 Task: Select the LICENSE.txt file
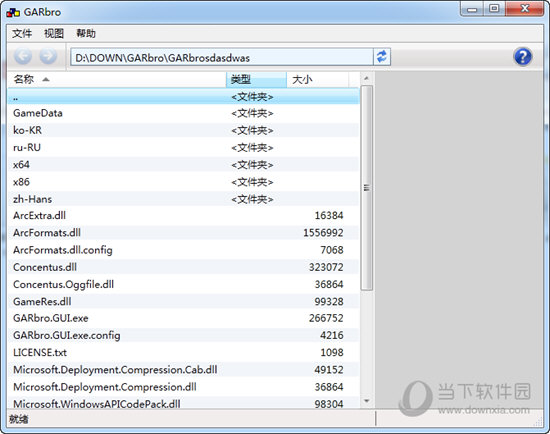click(x=183, y=353)
